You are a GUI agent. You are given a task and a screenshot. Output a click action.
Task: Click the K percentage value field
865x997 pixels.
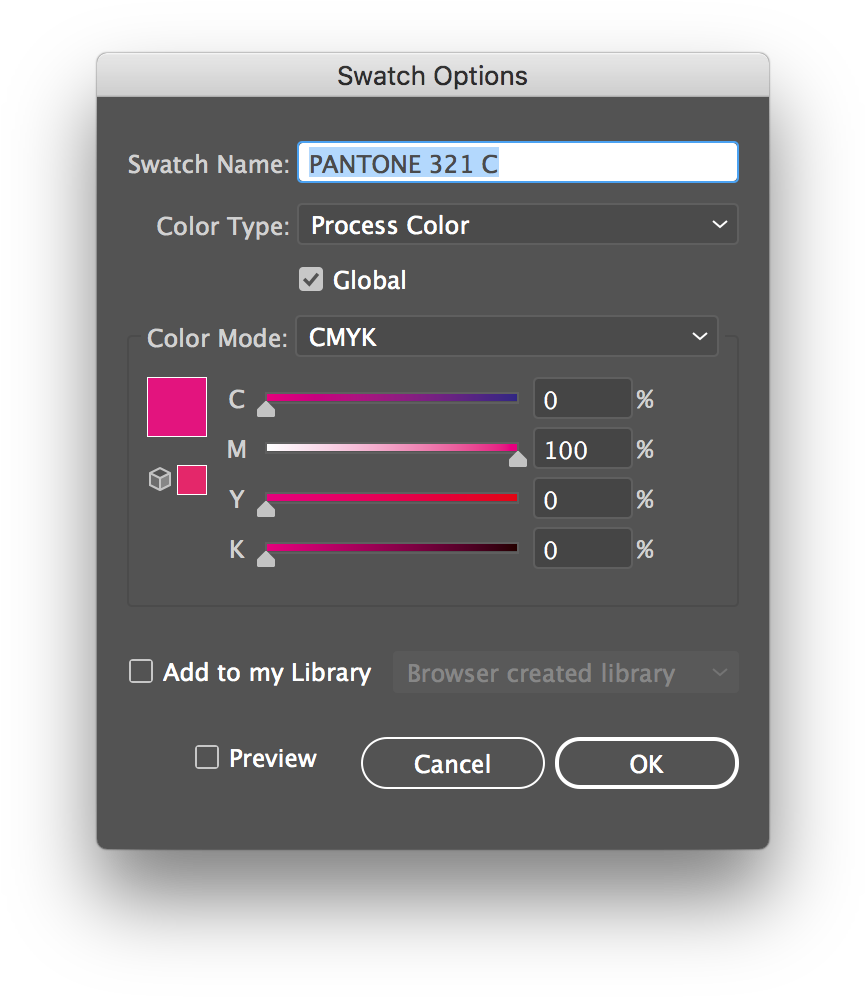pyautogui.click(x=582, y=550)
